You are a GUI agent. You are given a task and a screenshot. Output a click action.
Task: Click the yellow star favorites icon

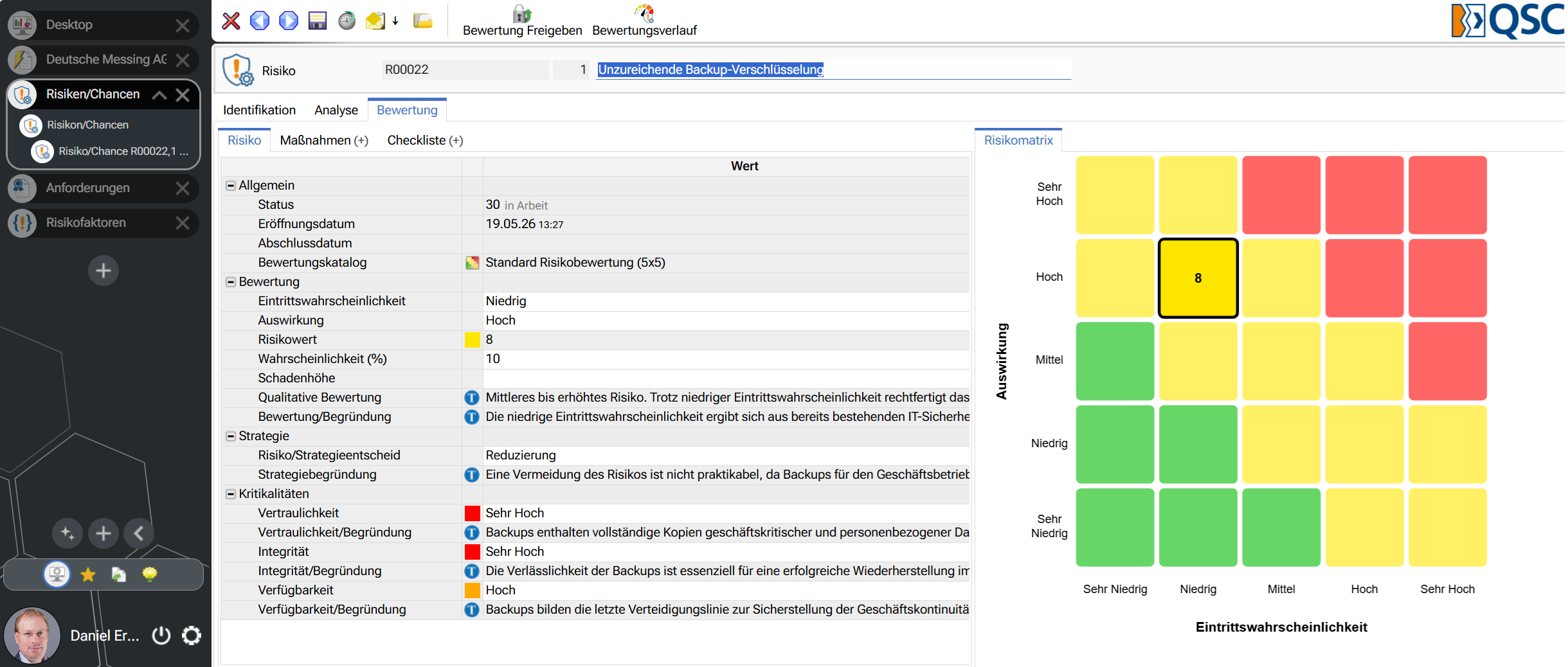pyautogui.click(x=88, y=574)
